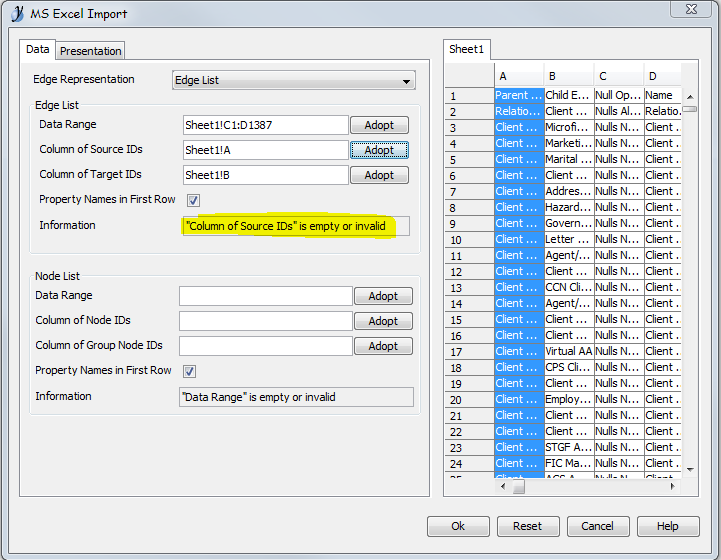Click the sheet horizontal scrollbar thumb

pos(519,486)
